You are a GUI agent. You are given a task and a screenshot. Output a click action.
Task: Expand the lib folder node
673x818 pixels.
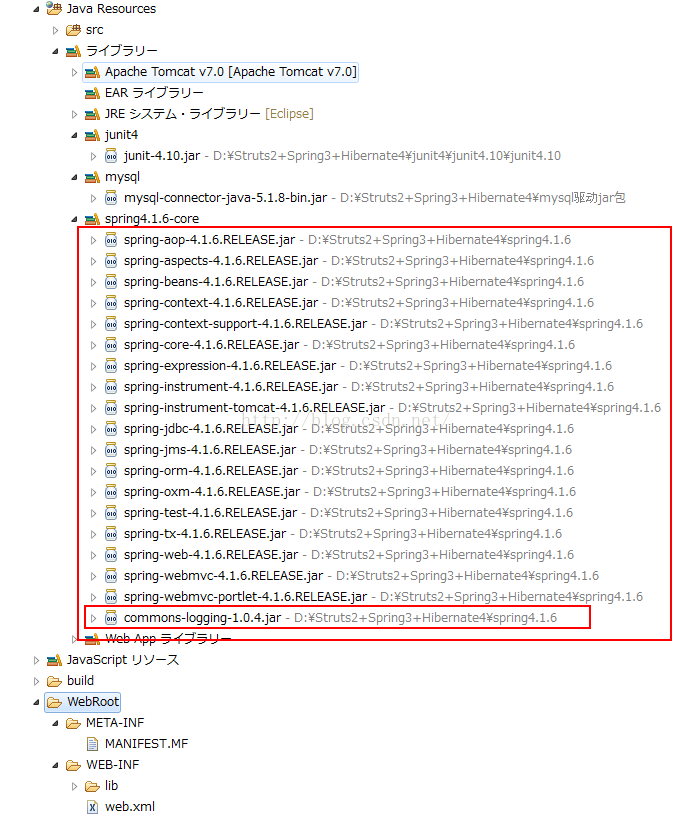(x=74, y=786)
